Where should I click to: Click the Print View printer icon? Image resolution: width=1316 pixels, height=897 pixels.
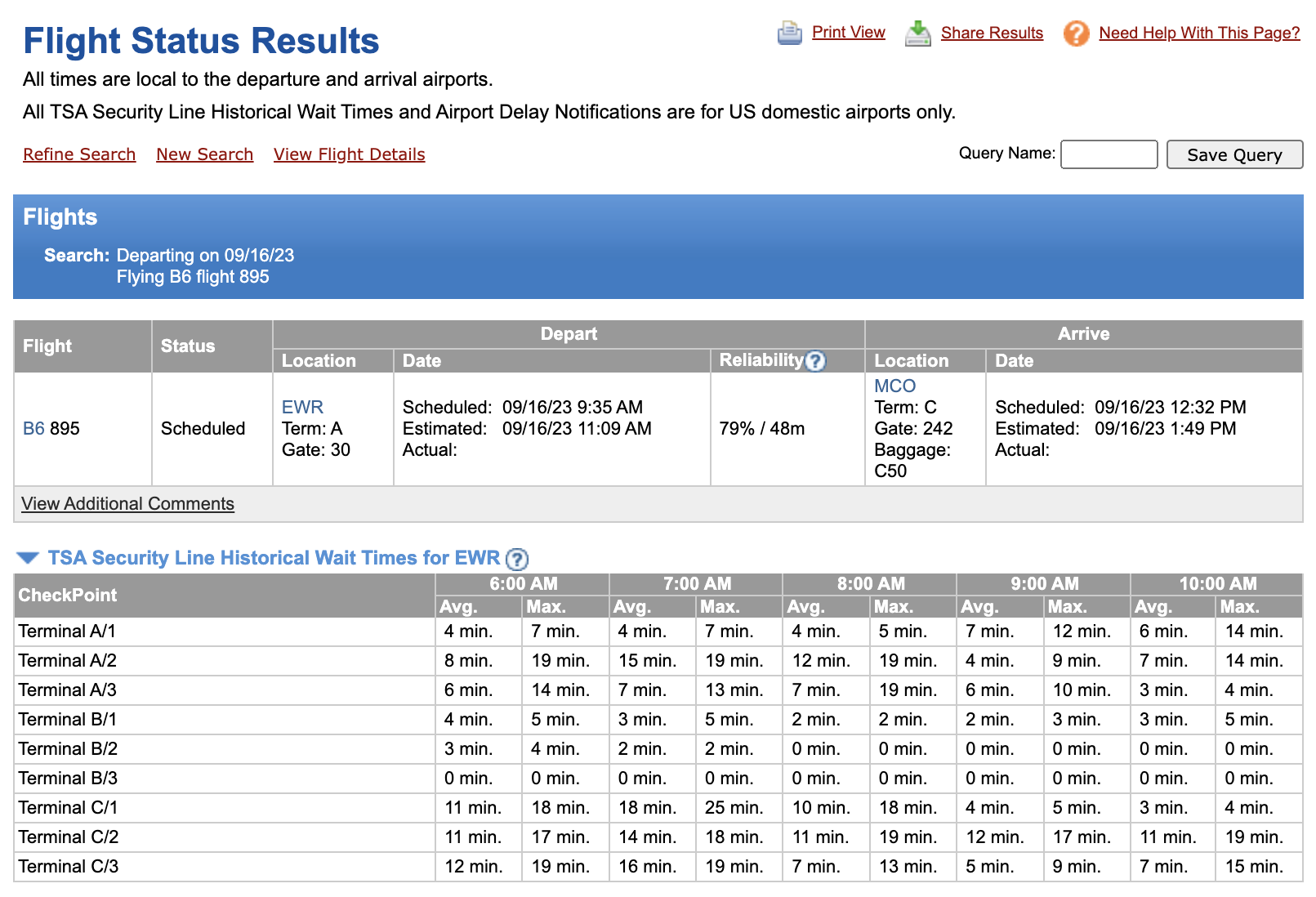[789, 33]
